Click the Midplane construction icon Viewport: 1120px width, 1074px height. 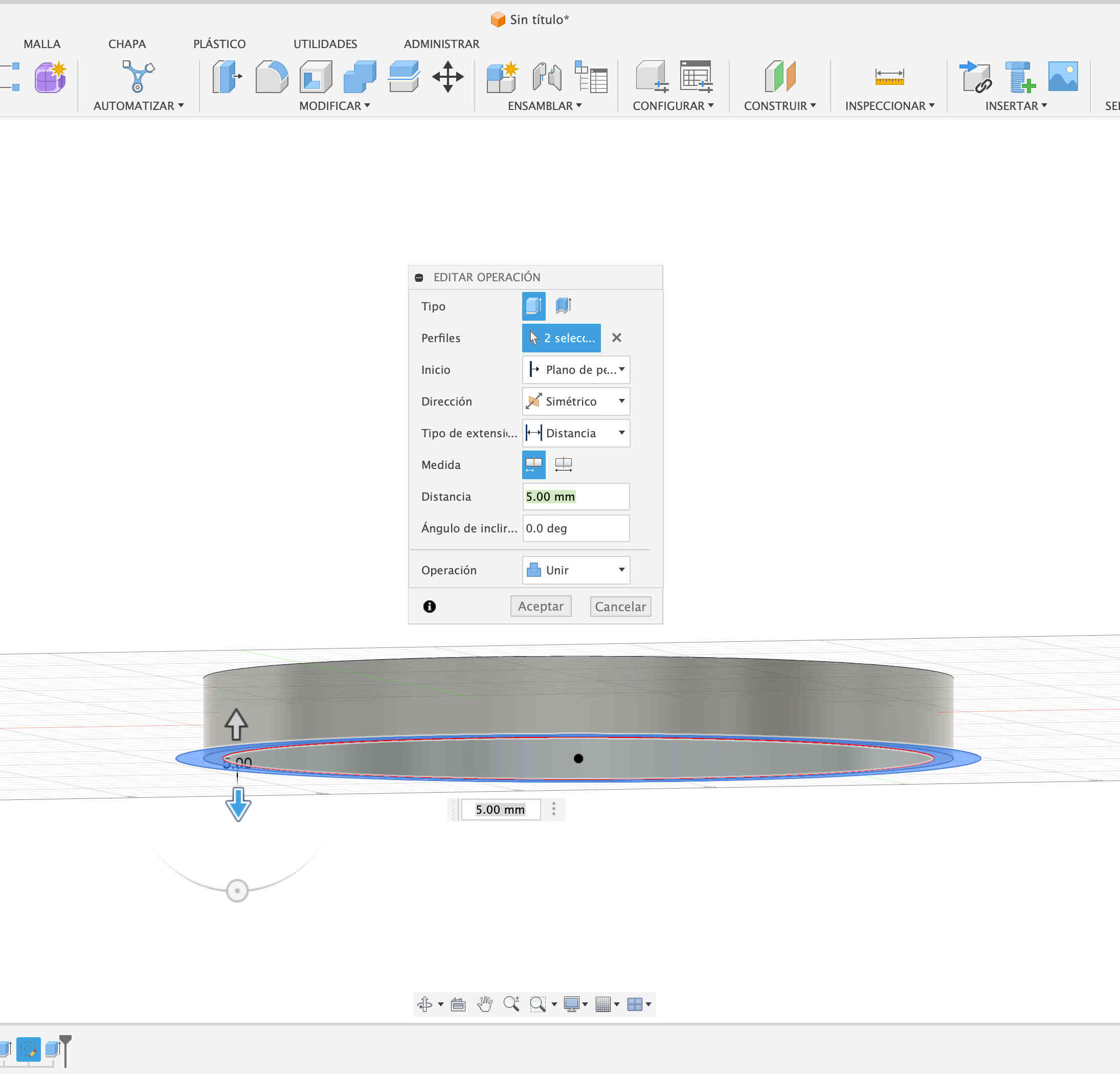point(780,77)
